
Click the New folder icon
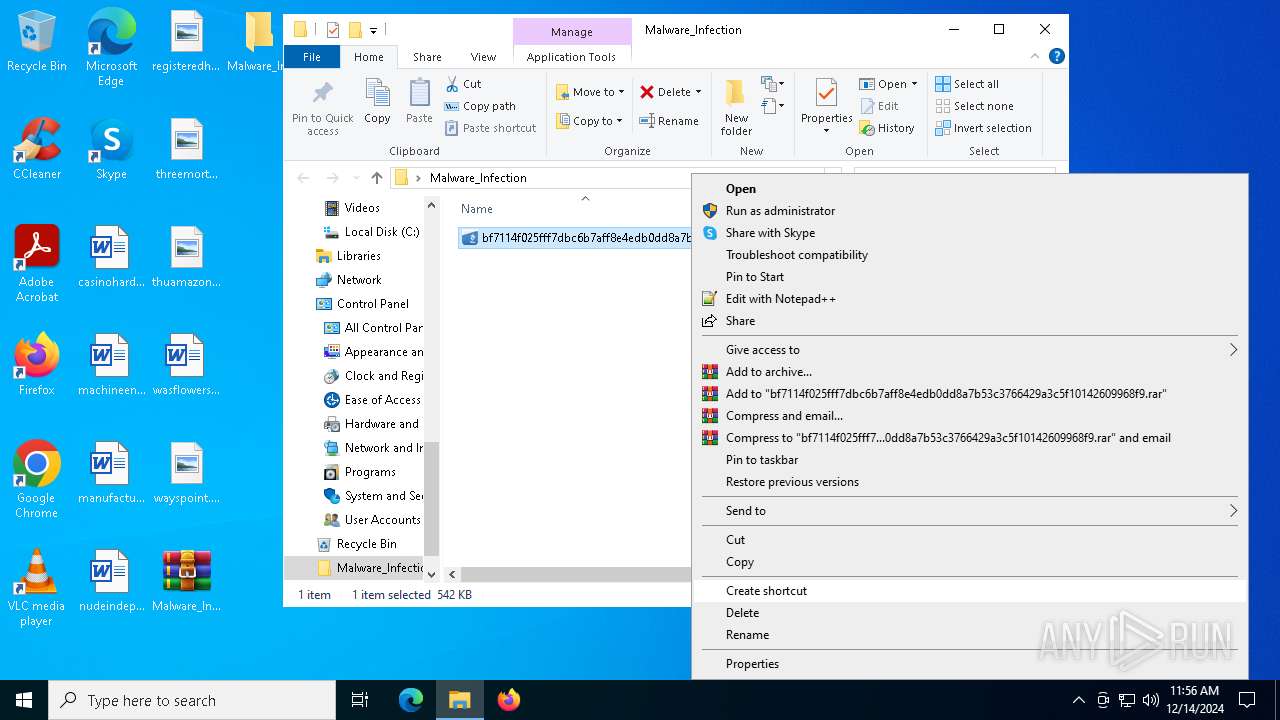[x=736, y=94]
